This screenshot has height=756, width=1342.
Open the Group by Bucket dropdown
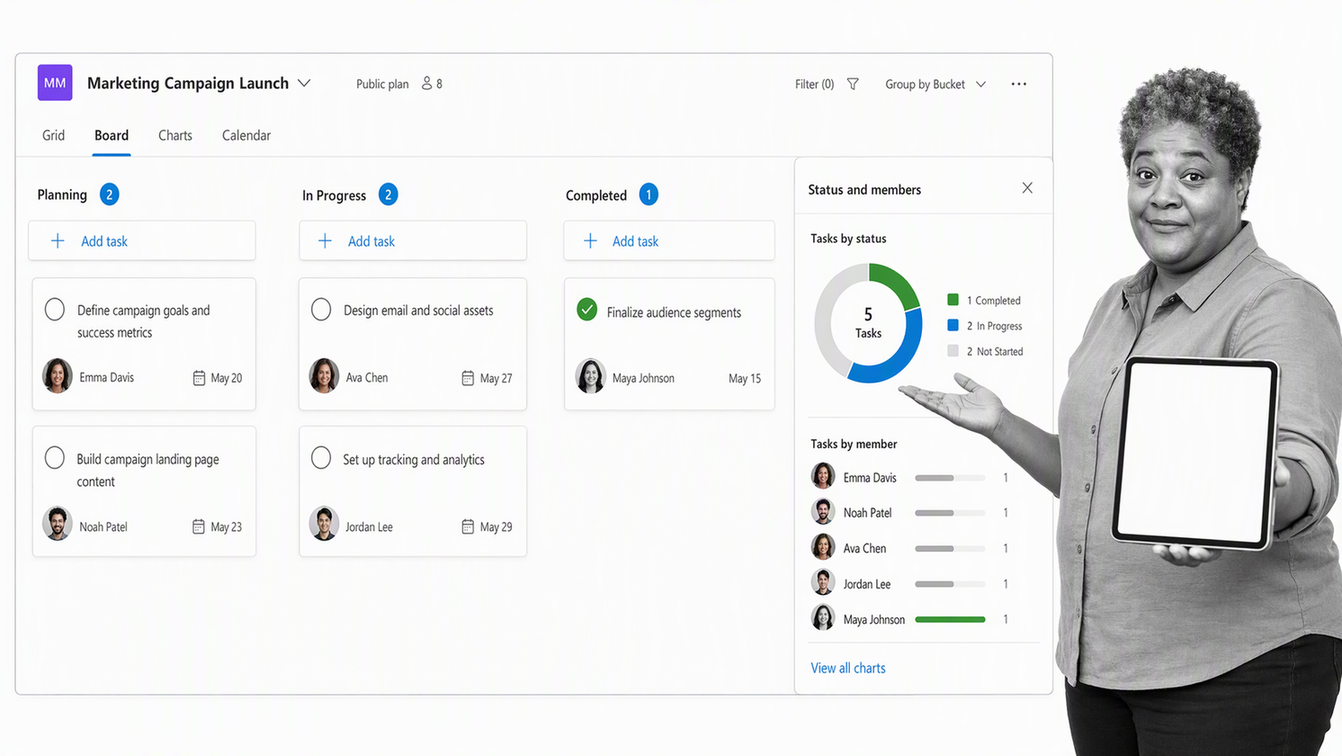[936, 84]
